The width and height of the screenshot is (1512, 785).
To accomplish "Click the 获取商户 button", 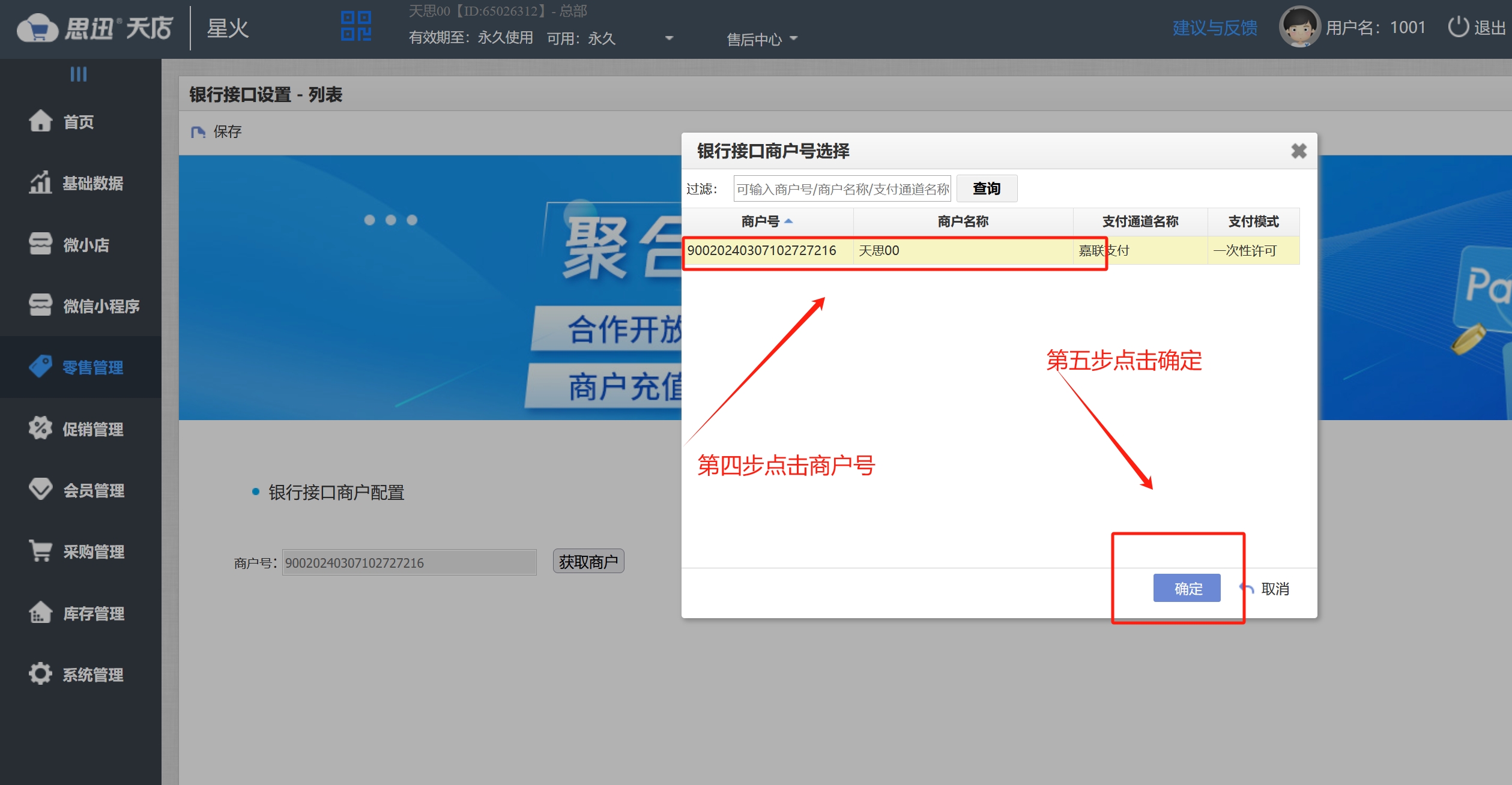I will tap(588, 562).
